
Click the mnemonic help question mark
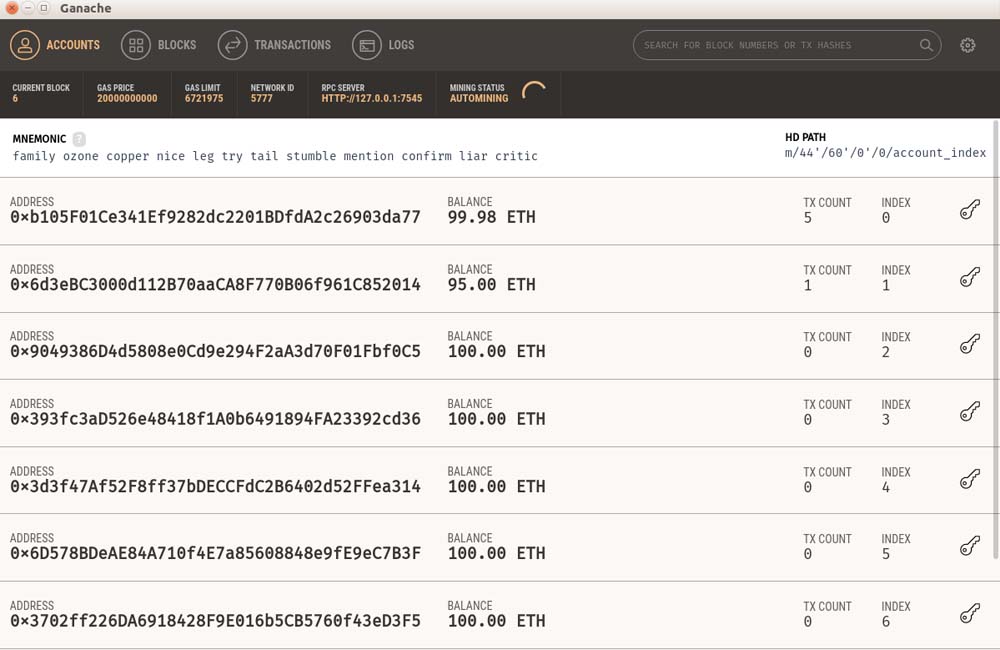coord(79,139)
